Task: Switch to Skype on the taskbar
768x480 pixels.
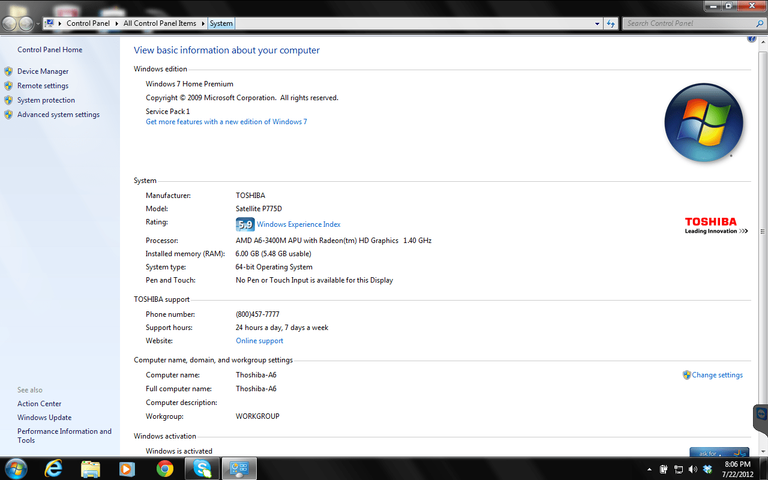Action: [202, 469]
